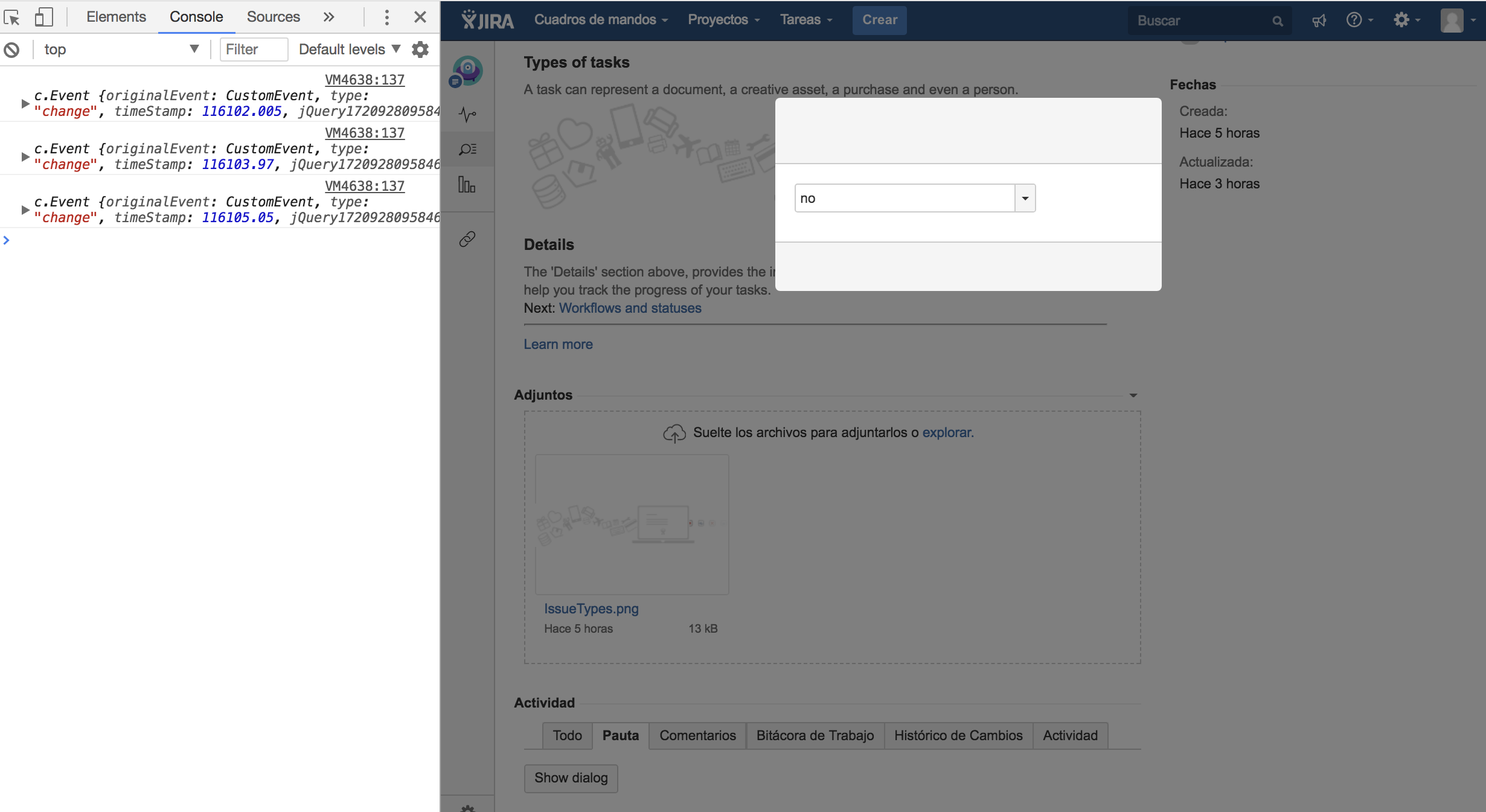1486x812 pixels.
Task: Click the upload cloud icon in Adjuntos
Action: 674,432
